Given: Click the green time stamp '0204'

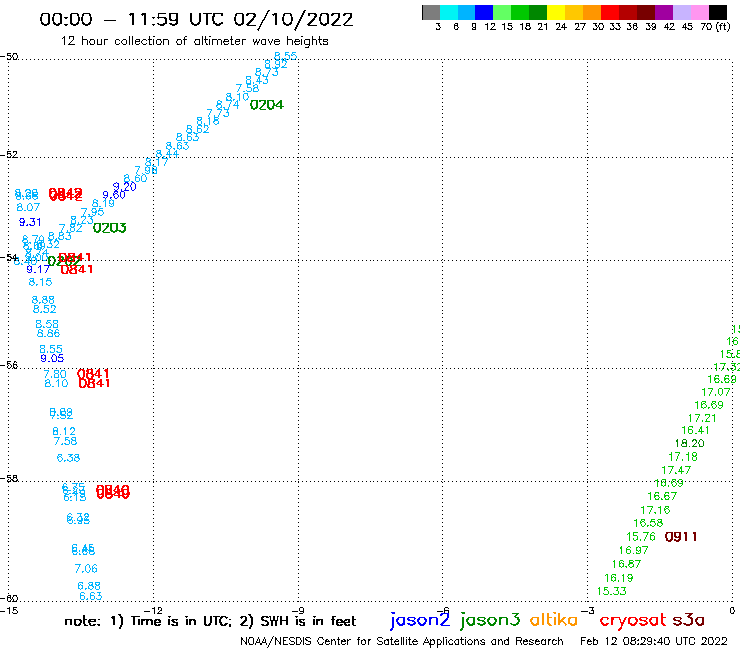Looking at the screenshot, I should click(x=267, y=105).
